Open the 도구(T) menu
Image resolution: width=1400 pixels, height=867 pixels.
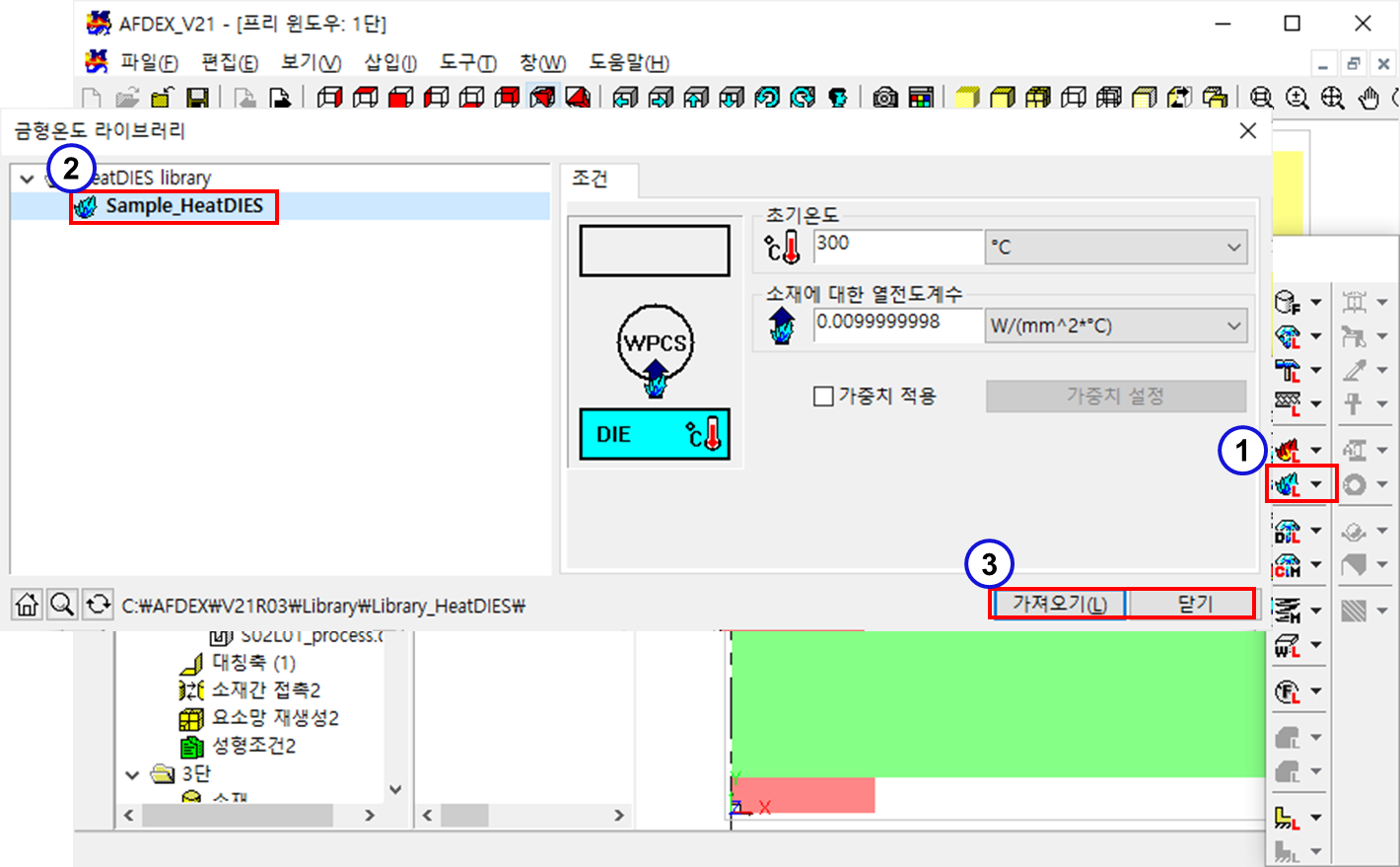click(x=467, y=63)
